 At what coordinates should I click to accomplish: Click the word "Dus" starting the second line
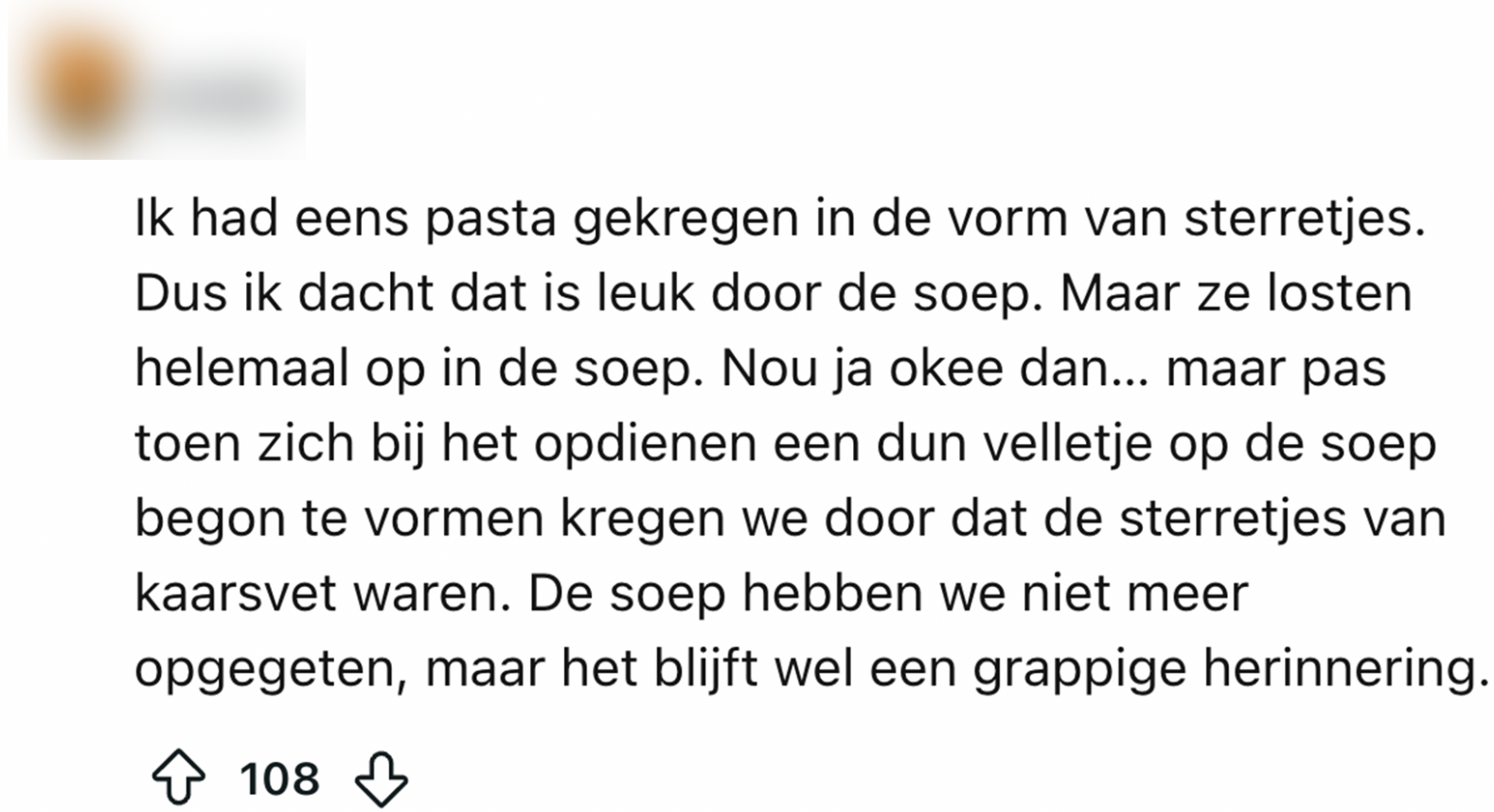tap(167, 294)
